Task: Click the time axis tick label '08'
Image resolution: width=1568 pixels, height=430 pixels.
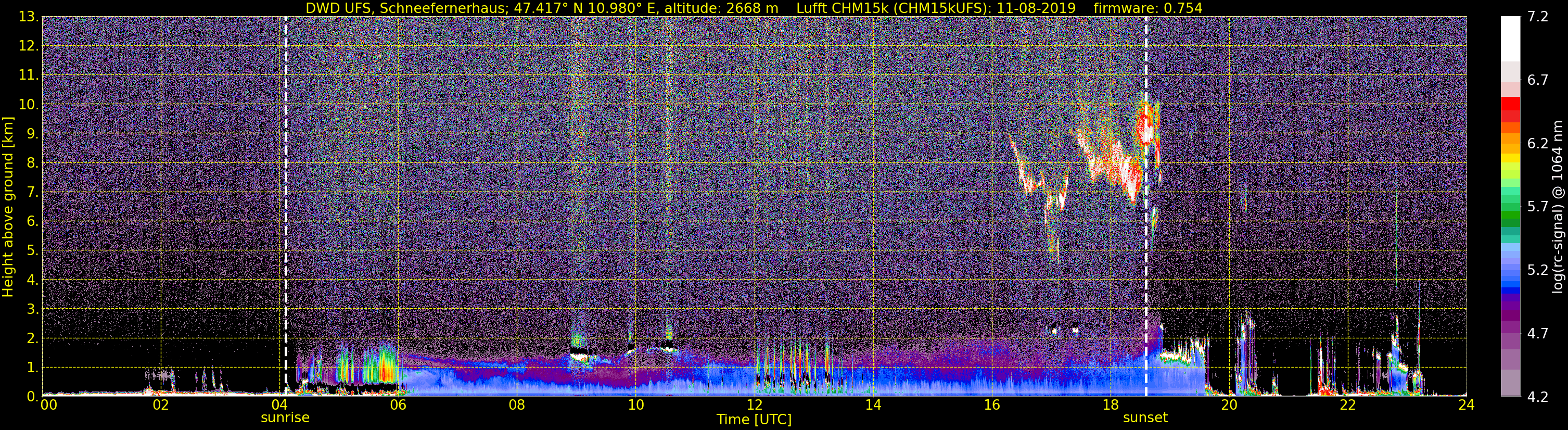Action: click(x=517, y=405)
